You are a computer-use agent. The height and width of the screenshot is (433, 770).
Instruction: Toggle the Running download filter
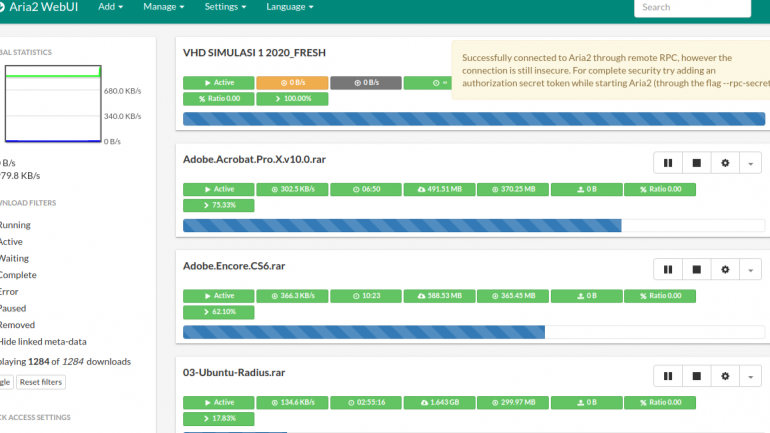[x=15, y=225]
